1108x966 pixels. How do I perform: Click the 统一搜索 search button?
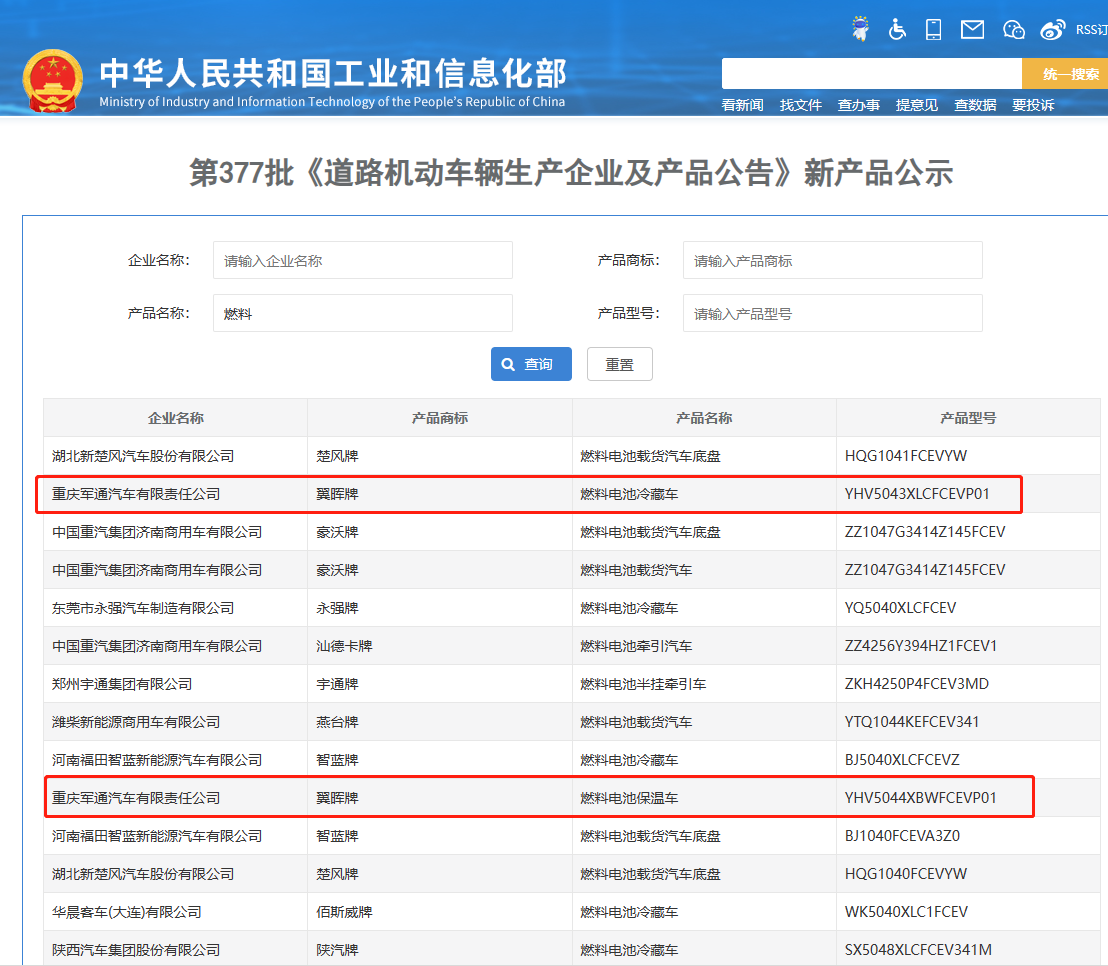[1066, 73]
